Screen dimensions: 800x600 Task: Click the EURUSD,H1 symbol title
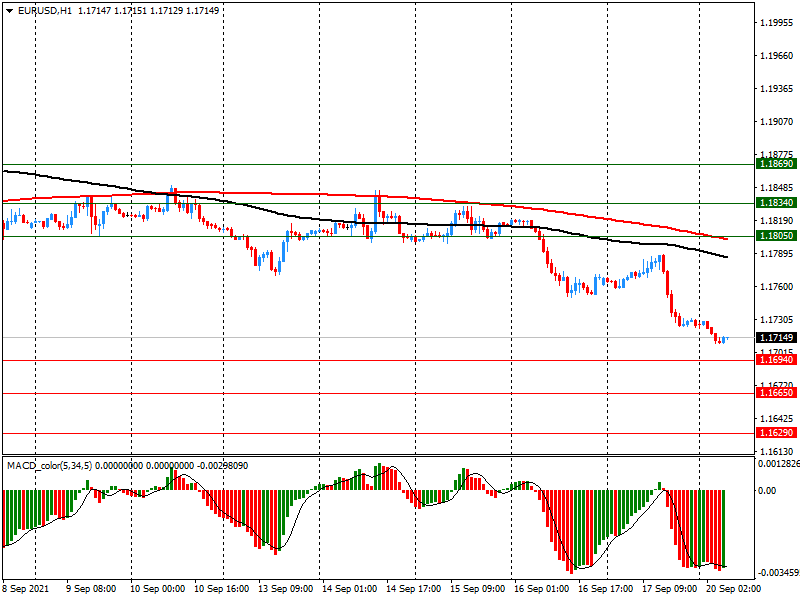(x=45, y=10)
